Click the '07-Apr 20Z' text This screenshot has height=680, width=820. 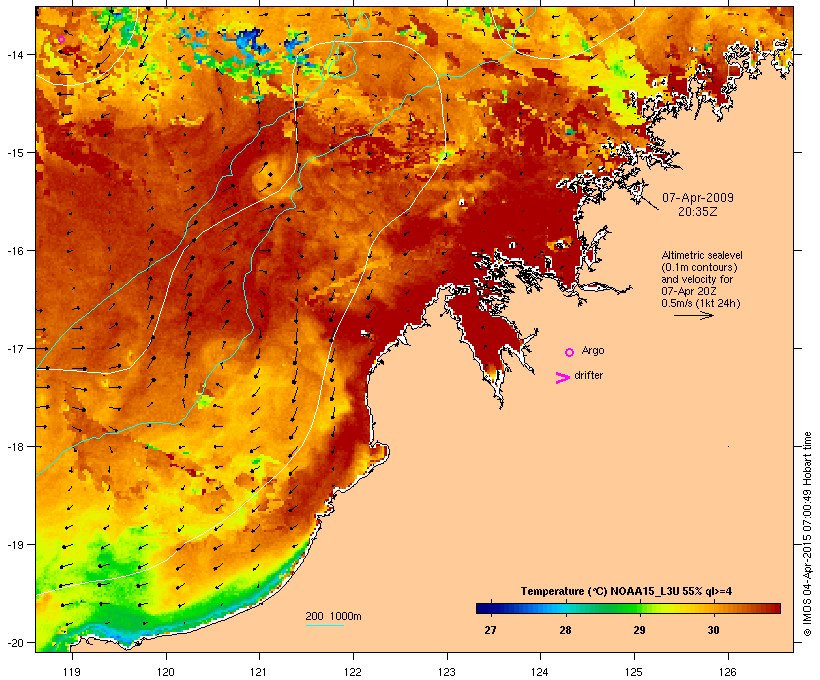click(689, 291)
